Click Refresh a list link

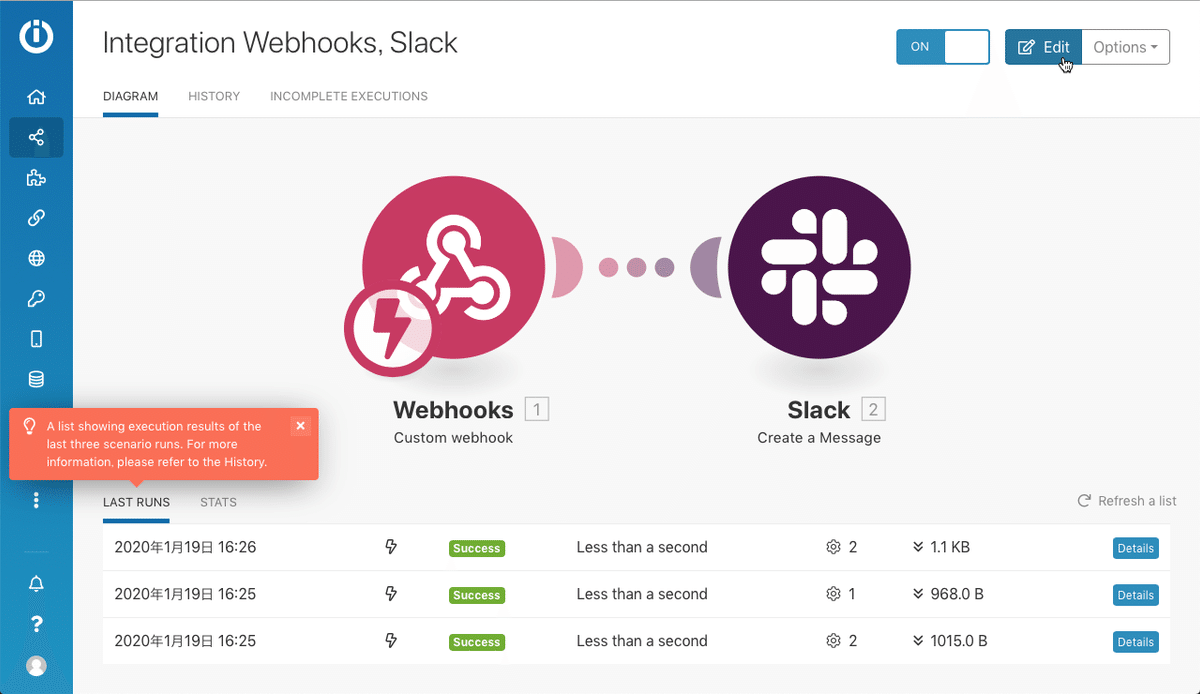(x=1127, y=501)
